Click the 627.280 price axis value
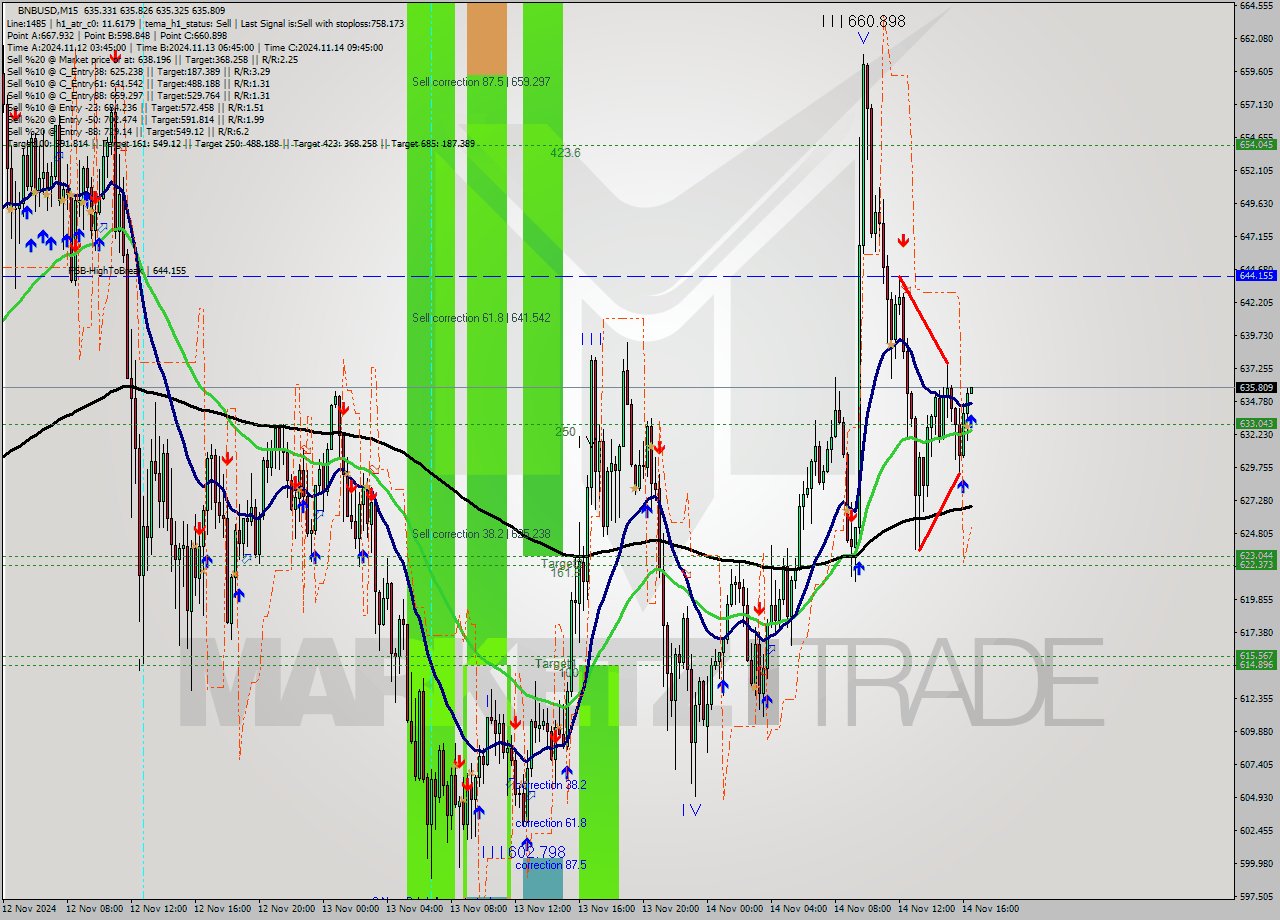The image size is (1280, 920). click(1256, 500)
